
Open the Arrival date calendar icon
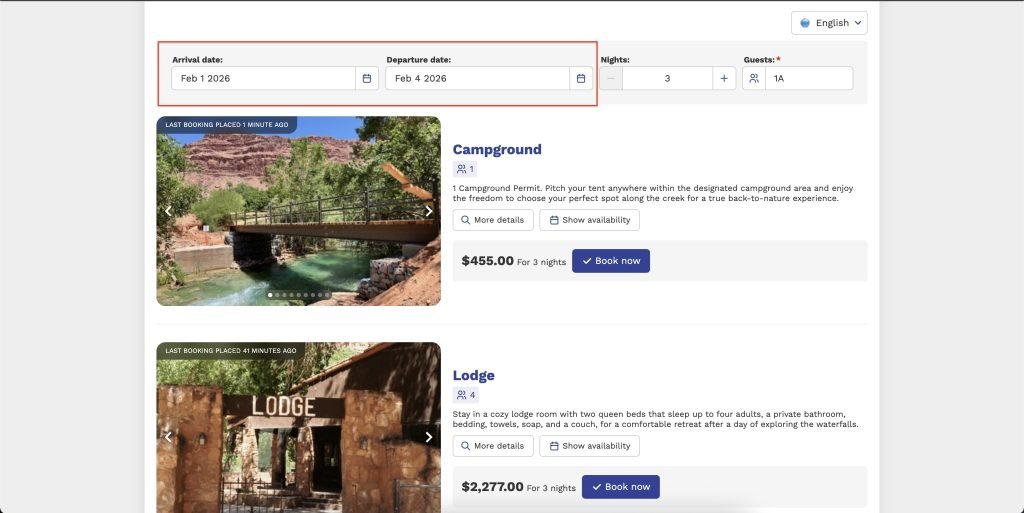pyautogui.click(x=367, y=78)
